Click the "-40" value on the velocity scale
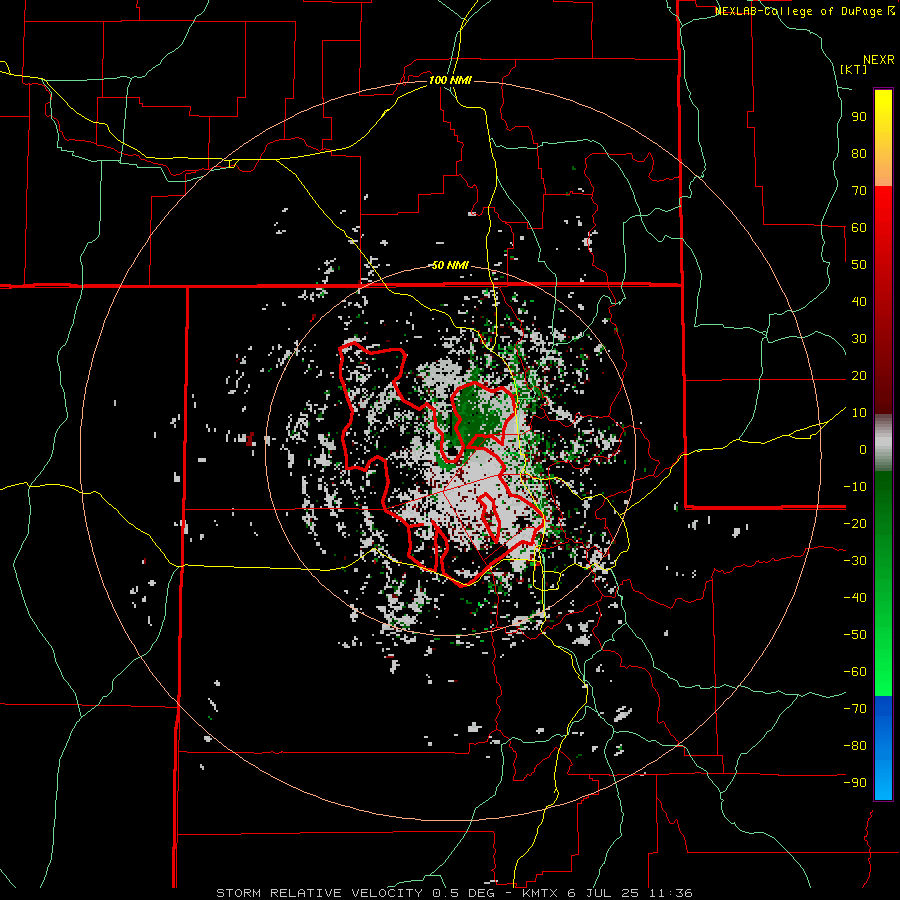This screenshot has height=900, width=900. [x=855, y=598]
